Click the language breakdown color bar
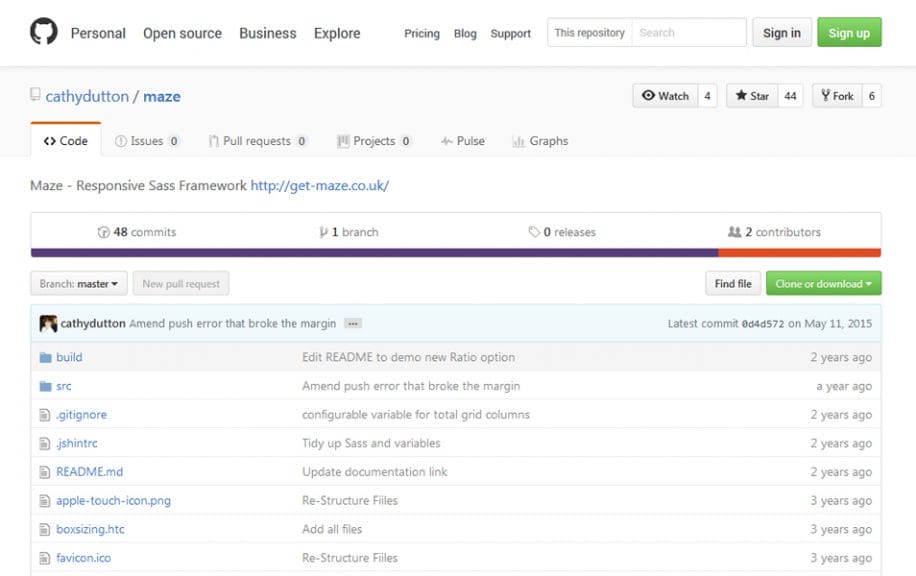The width and height of the screenshot is (916, 576). click(x=458, y=252)
